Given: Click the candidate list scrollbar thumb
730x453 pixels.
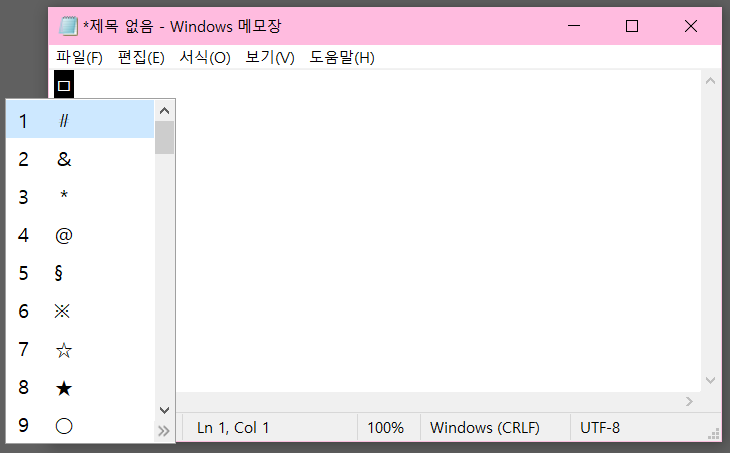Looking at the screenshot, I should (x=164, y=137).
